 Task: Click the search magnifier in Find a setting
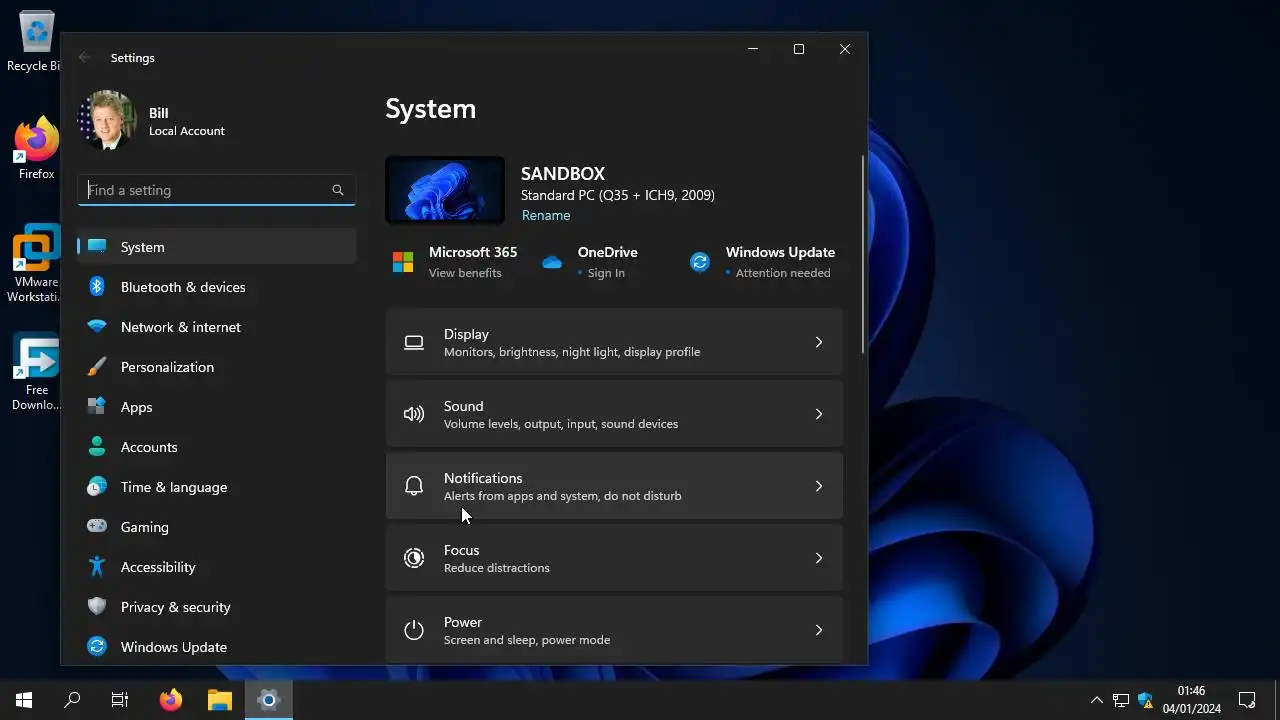(338, 190)
